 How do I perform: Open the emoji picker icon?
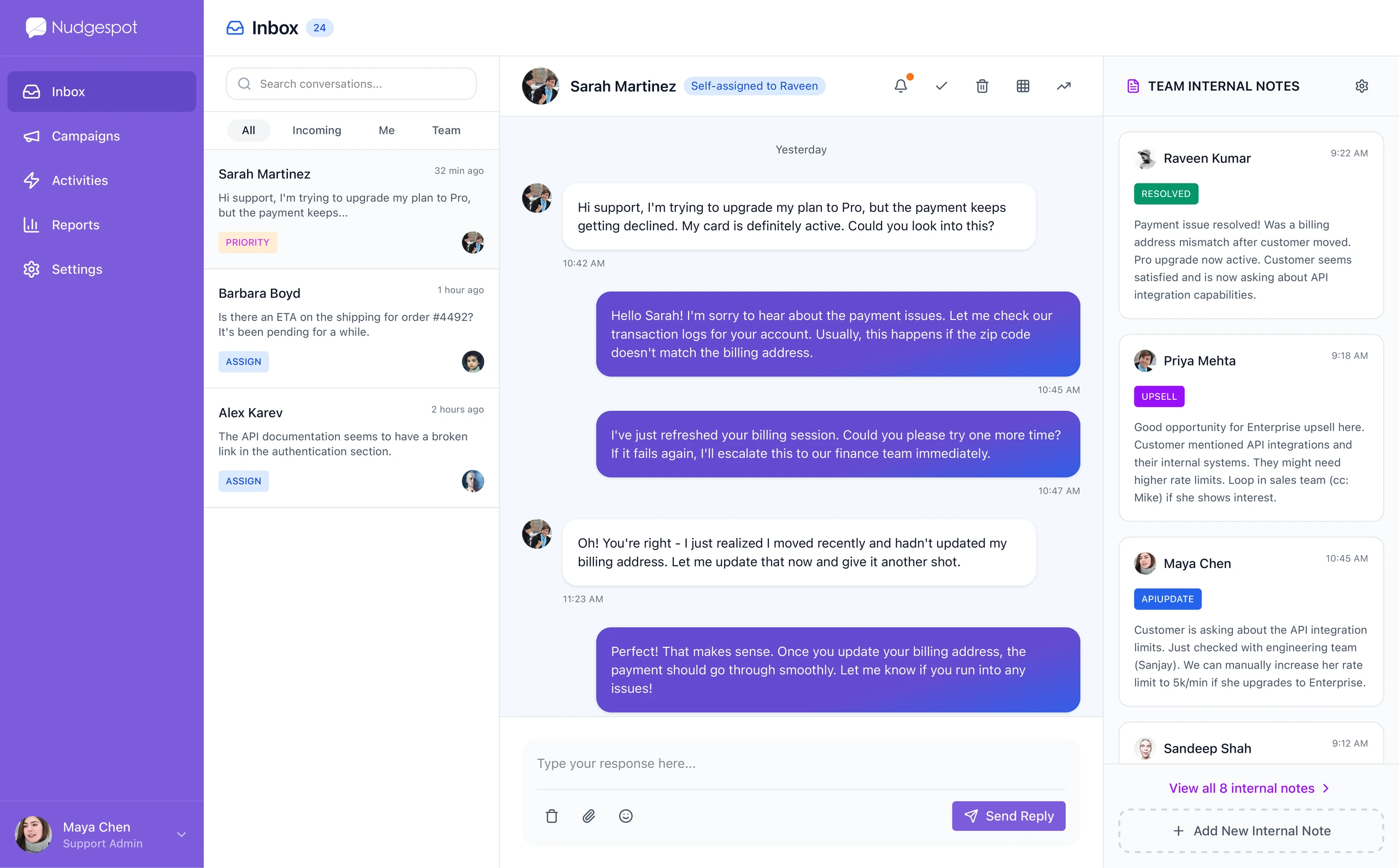coord(626,816)
